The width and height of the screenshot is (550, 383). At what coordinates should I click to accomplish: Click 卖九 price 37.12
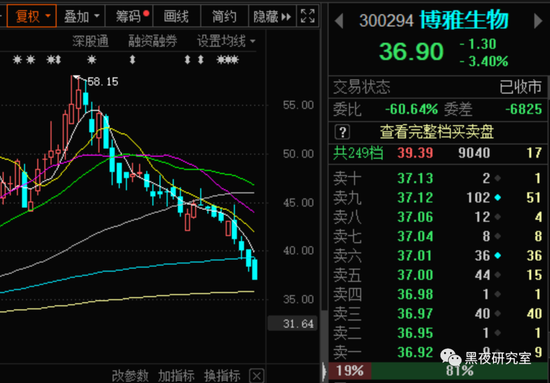tap(415, 198)
